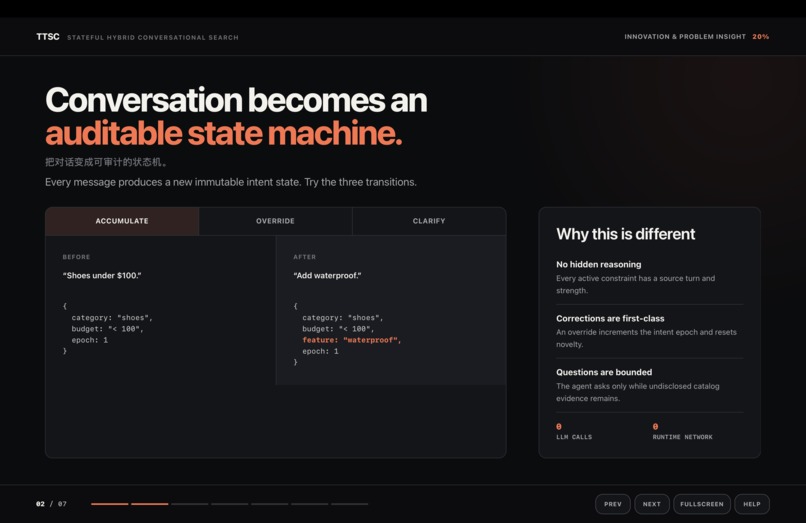Image resolution: width=806 pixels, height=523 pixels.
Task: Click "An override increments the intent epoch" description
Action: pyautogui.click(x=646, y=338)
